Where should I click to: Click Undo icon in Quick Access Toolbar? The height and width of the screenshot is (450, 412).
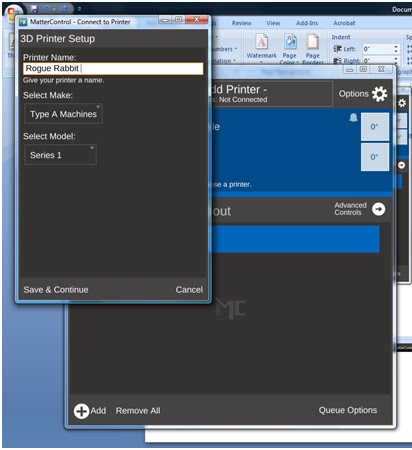tap(46, 9)
